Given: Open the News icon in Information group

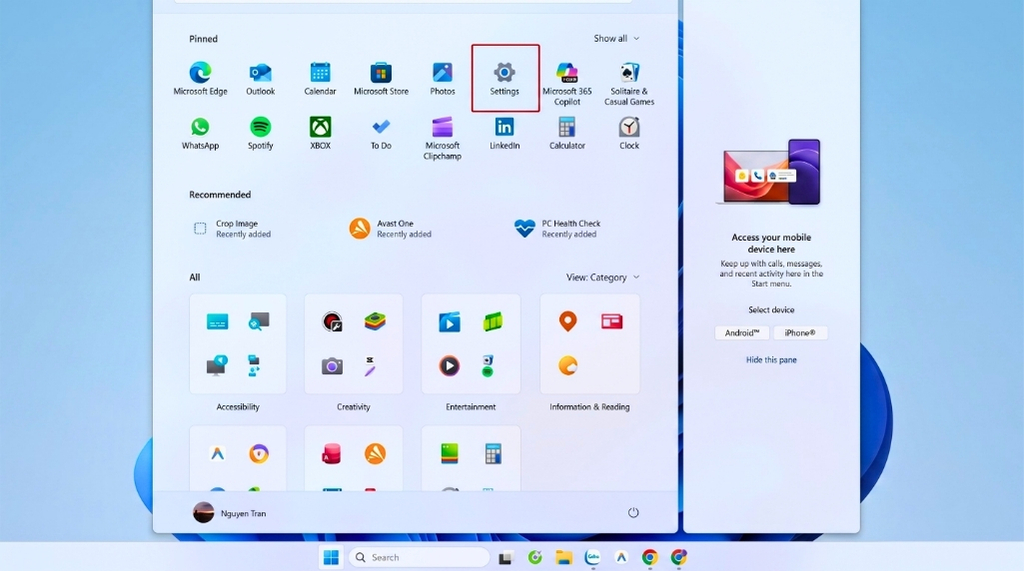Looking at the screenshot, I should pos(612,321).
